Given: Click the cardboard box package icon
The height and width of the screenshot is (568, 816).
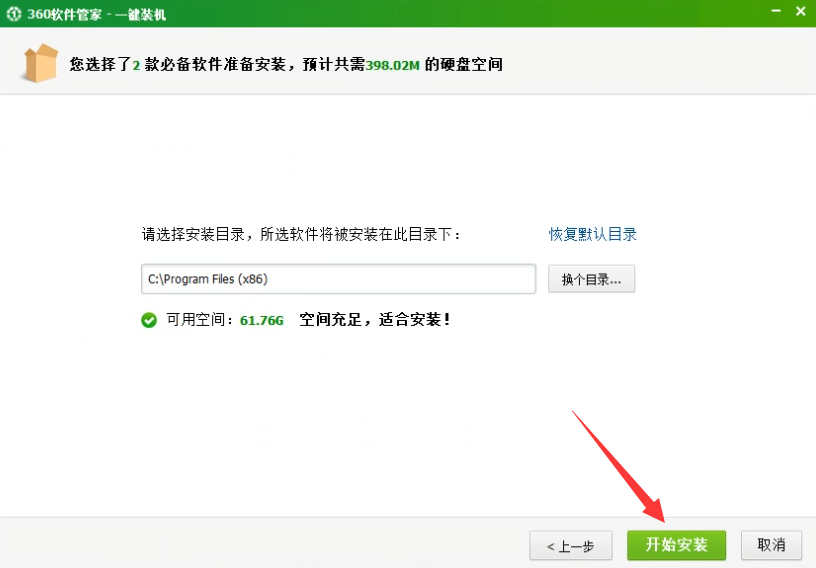Looking at the screenshot, I should pyautogui.click(x=41, y=63).
